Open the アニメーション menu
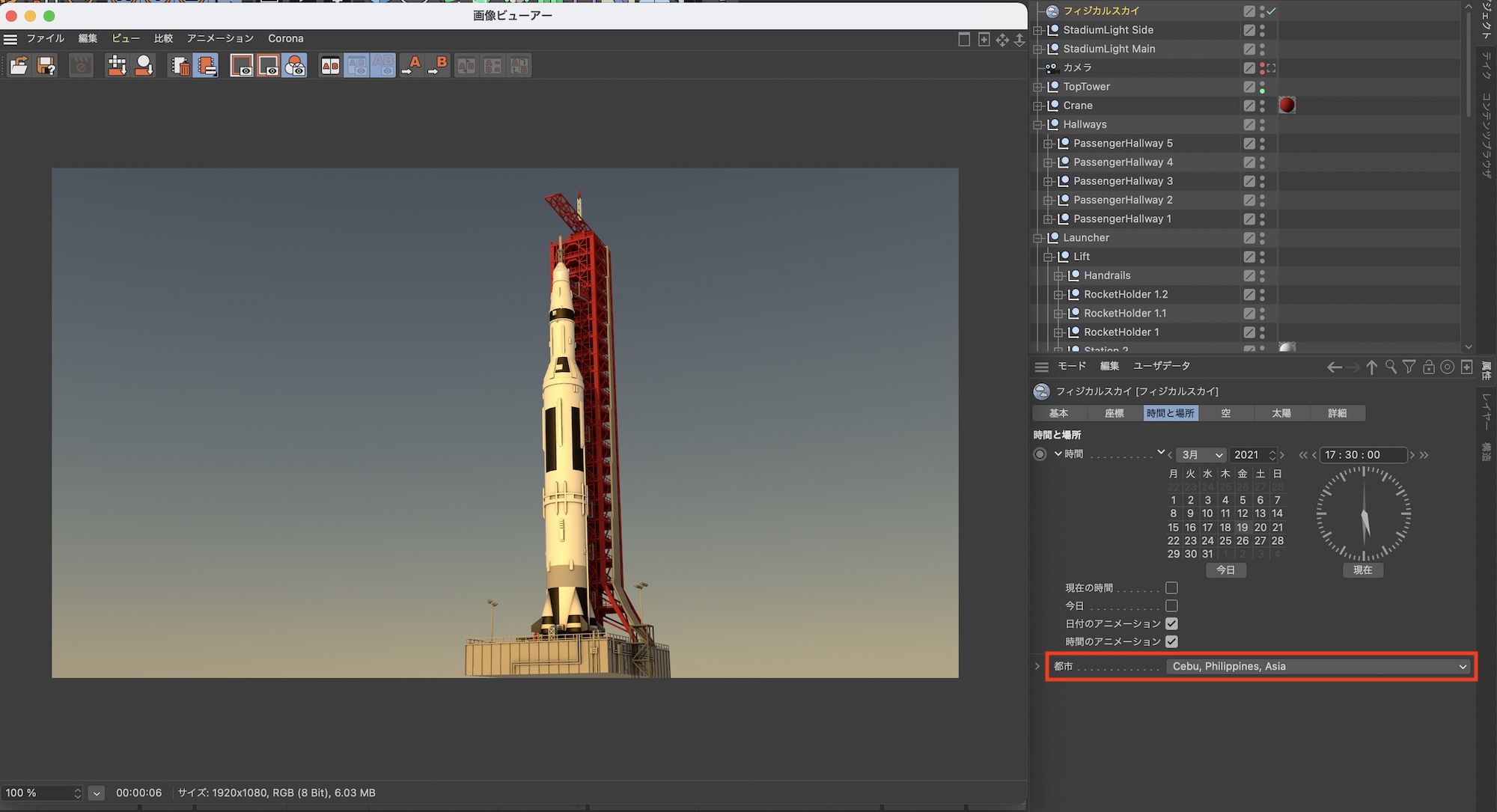Viewport: 1497px width, 812px height. (x=220, y=38)
